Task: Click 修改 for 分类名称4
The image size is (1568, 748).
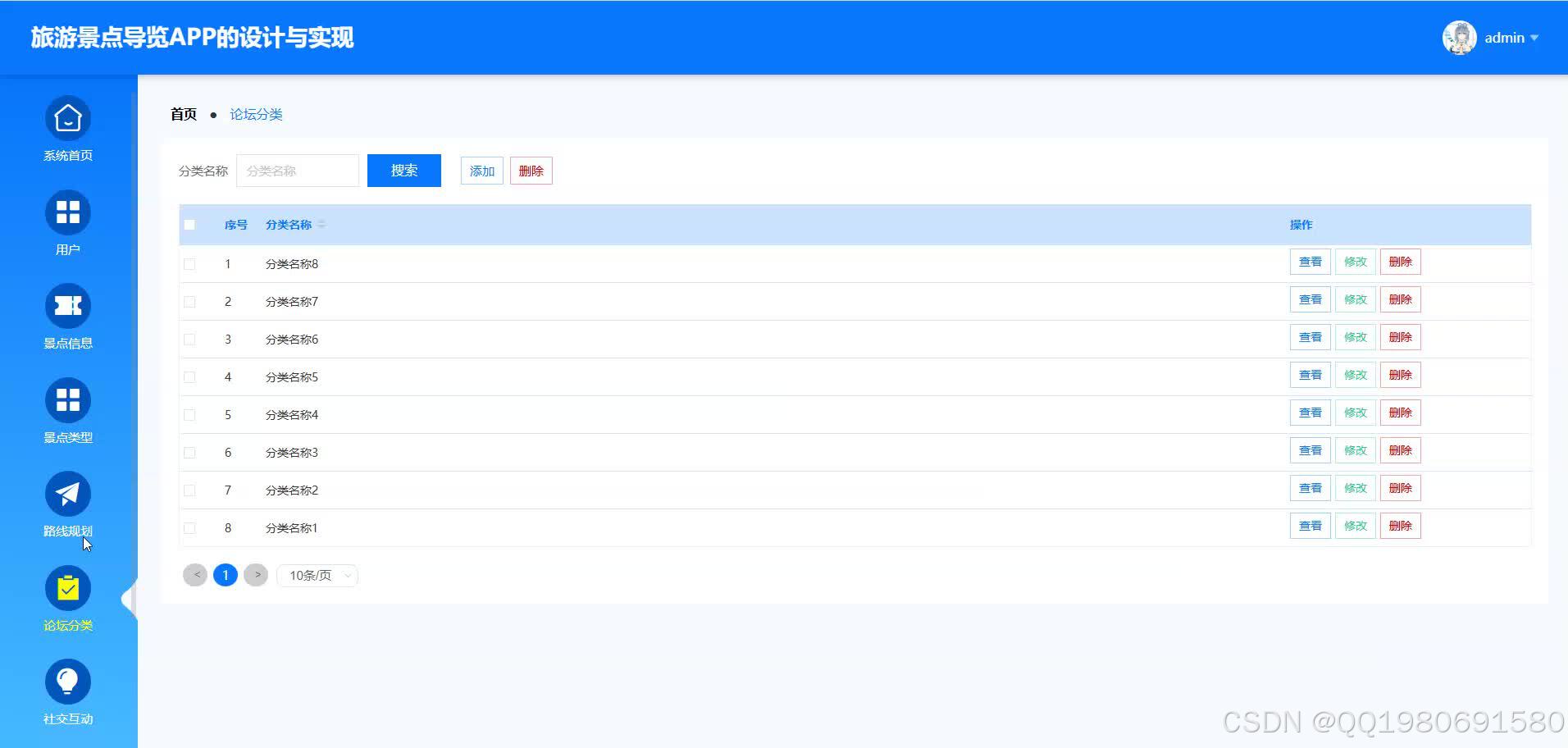Action: (x=1356, y=413)
